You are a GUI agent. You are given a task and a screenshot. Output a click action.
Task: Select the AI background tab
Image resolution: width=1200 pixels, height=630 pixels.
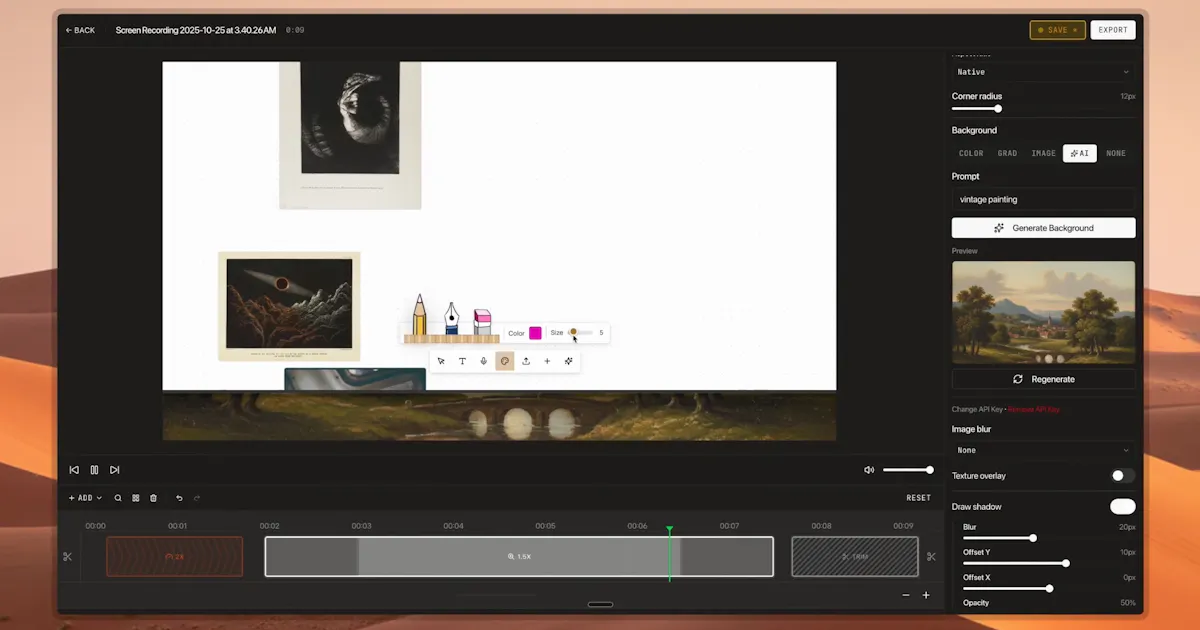point(1080,153)
